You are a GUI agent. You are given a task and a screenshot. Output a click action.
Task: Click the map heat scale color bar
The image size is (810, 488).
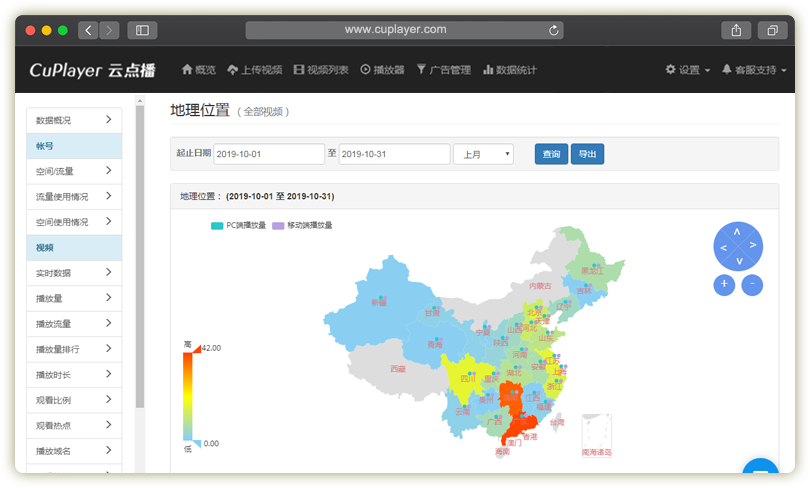tap(188, 395)
